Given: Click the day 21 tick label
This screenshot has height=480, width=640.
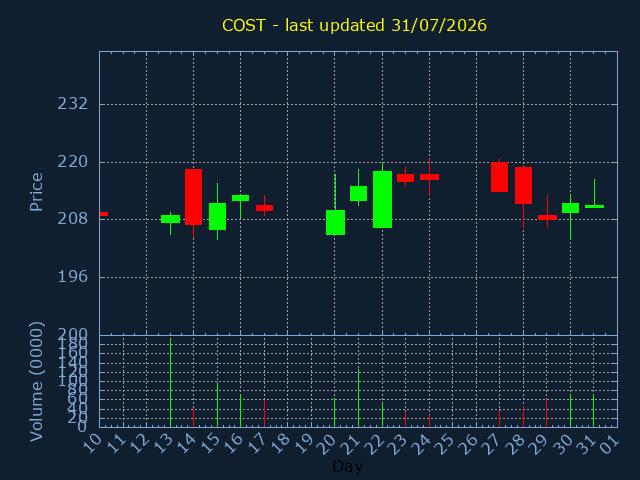Looking at the screenshot, I should tap(351, 443).
